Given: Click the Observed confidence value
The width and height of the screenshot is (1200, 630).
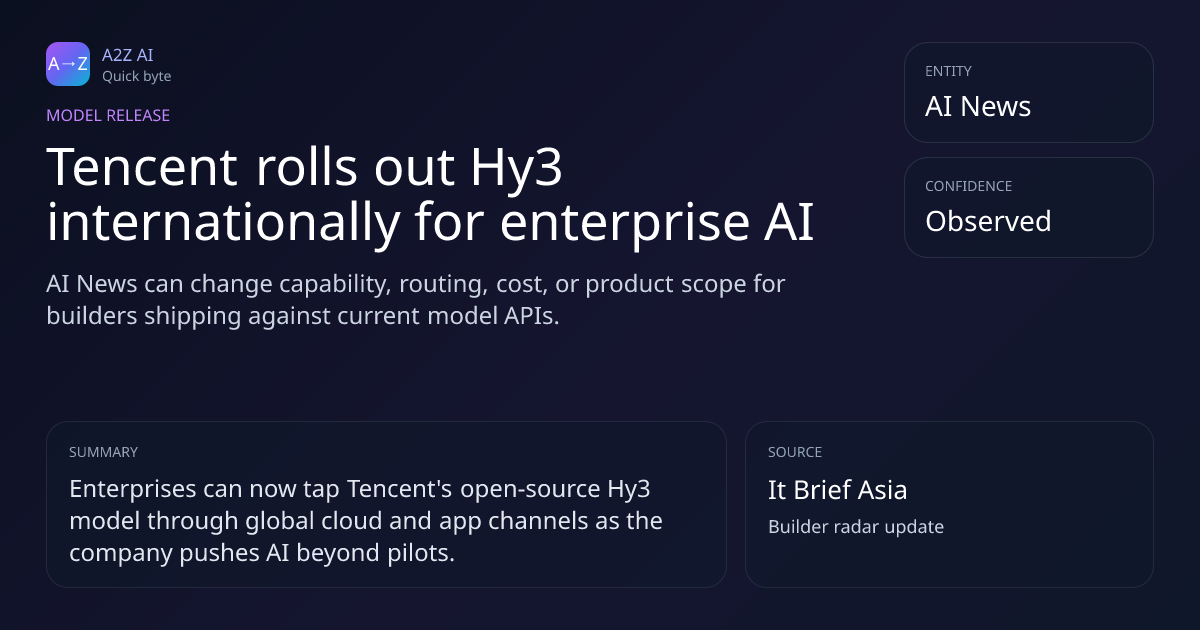Looking at the screenshot, I should pos(988,221).
